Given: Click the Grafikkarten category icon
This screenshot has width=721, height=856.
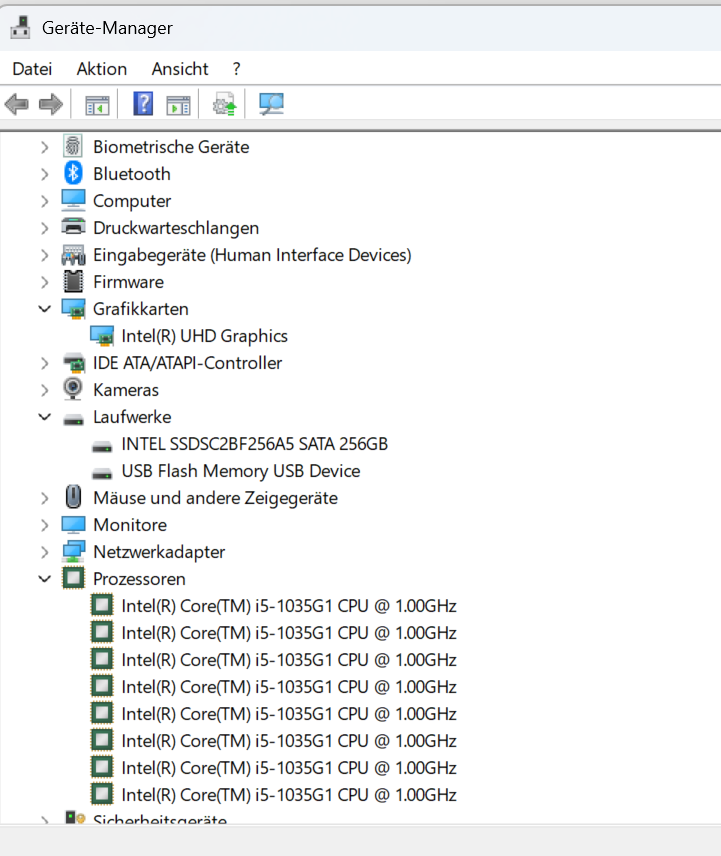Looking at the screenshot, I should click(73, 309).
